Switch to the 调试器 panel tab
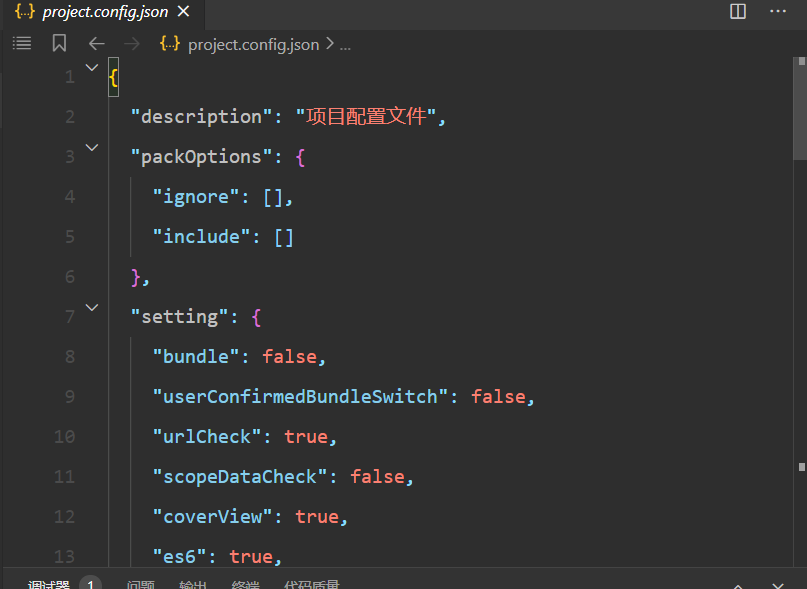The width and height of the screenshot is (807, 589). (48, 584)
